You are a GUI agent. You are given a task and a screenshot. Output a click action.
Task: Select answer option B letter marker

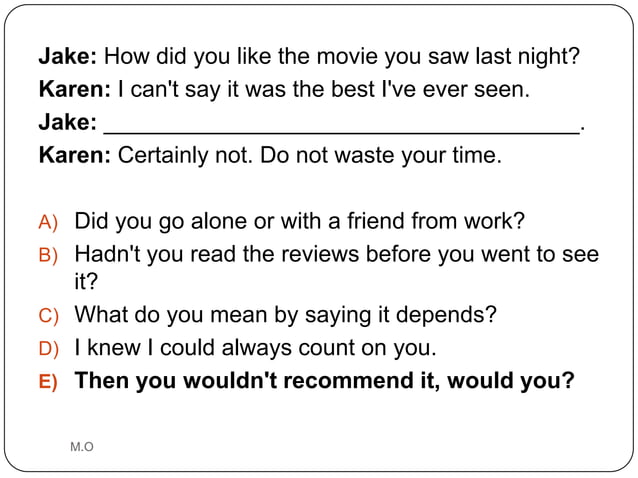click(x=48, y=255)
